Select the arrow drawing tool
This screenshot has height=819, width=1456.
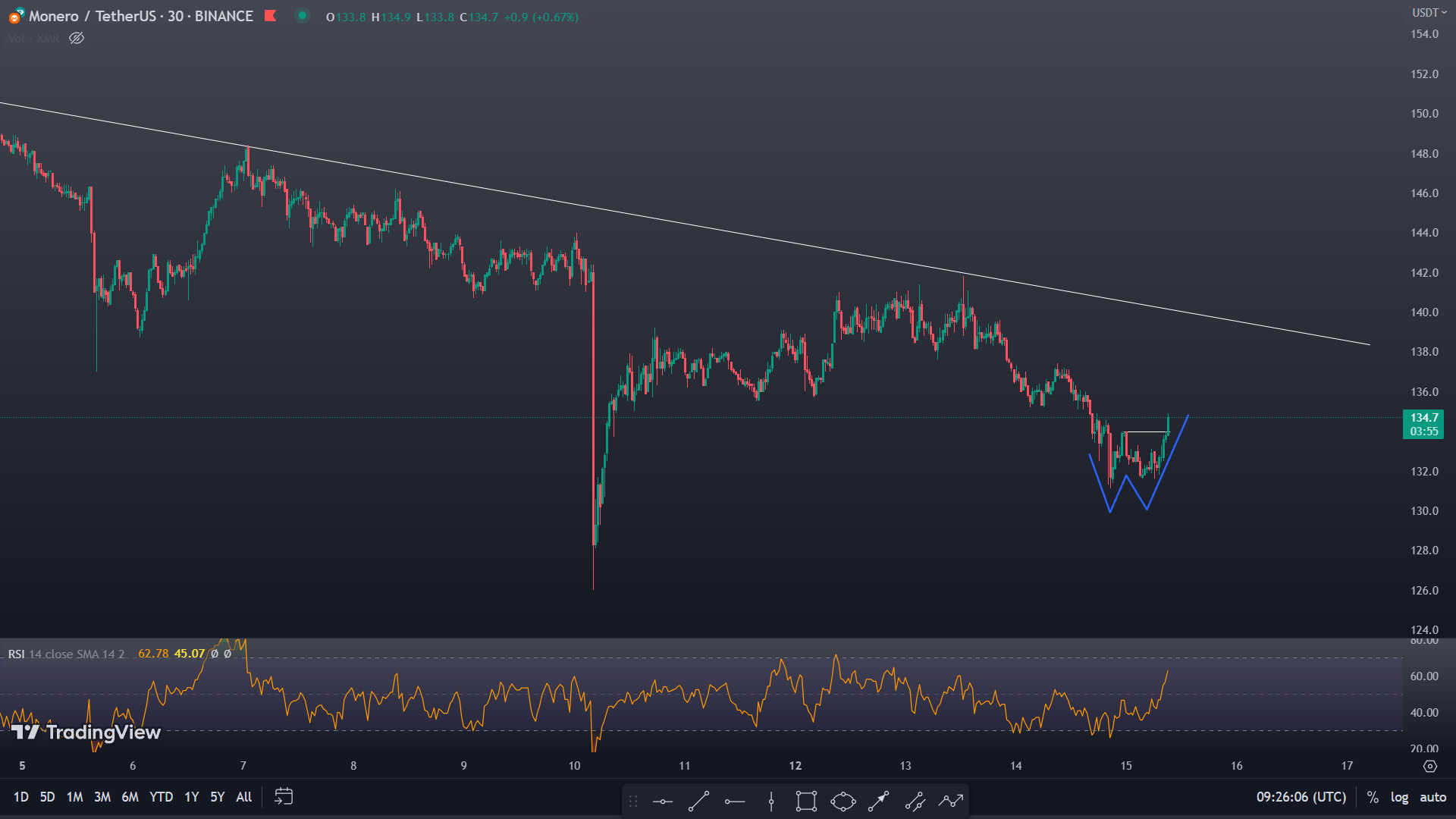click(x=878, y=801)
